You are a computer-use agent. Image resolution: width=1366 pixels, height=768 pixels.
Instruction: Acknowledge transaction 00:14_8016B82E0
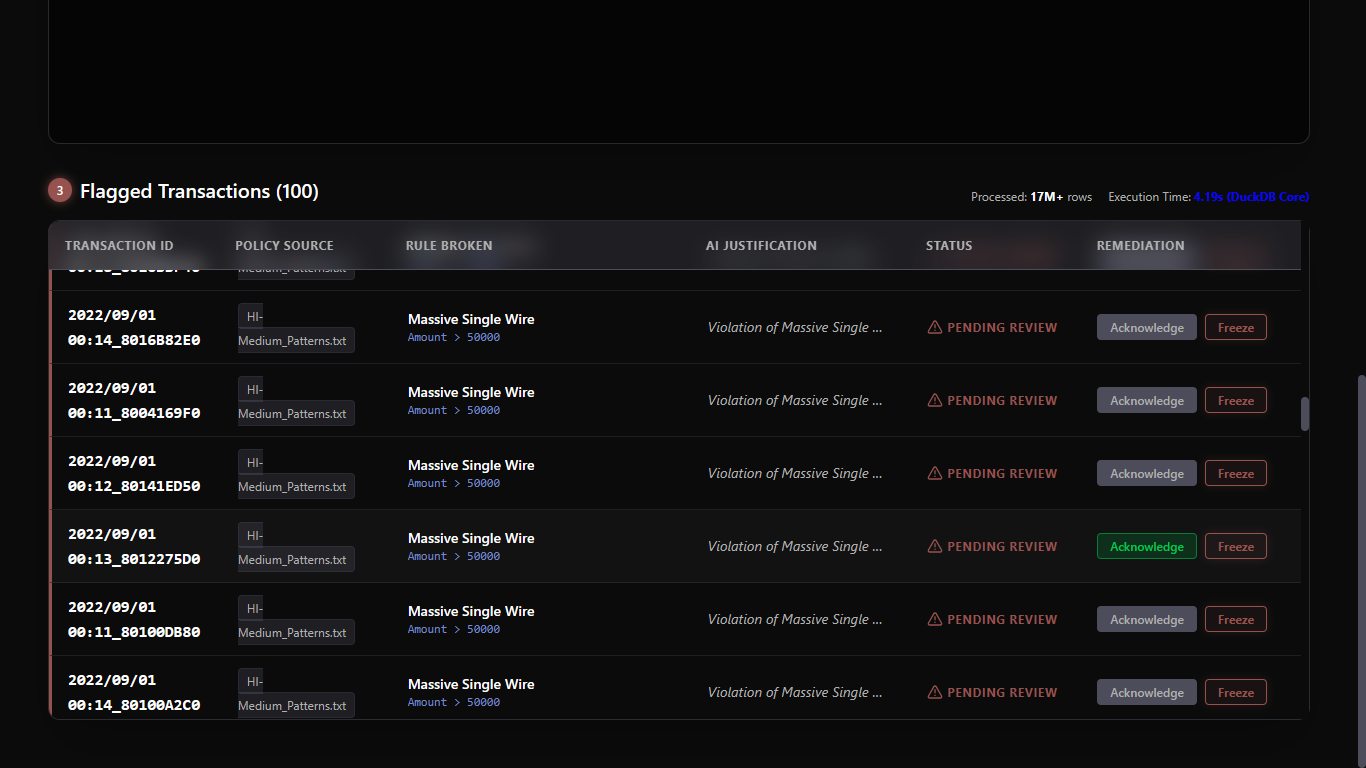point(1146,327)
